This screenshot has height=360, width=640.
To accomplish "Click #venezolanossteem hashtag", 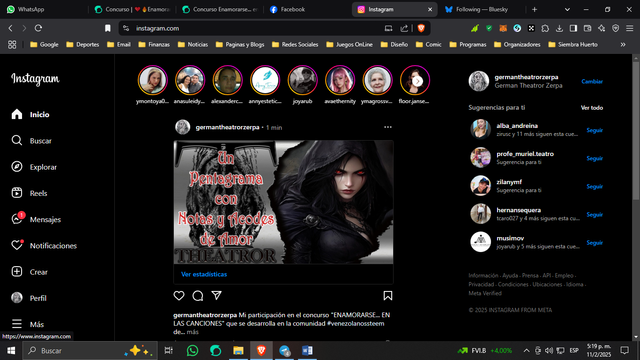I will (356, 323).
